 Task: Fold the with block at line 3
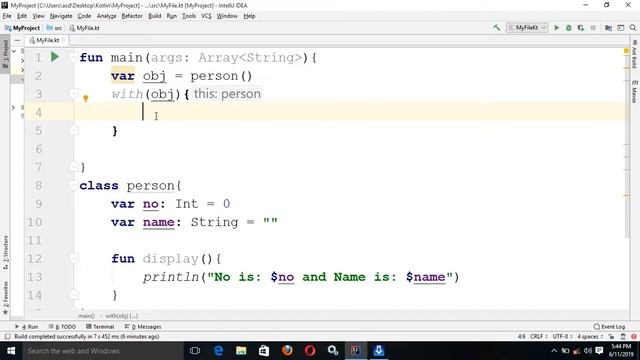coord(73,94)
